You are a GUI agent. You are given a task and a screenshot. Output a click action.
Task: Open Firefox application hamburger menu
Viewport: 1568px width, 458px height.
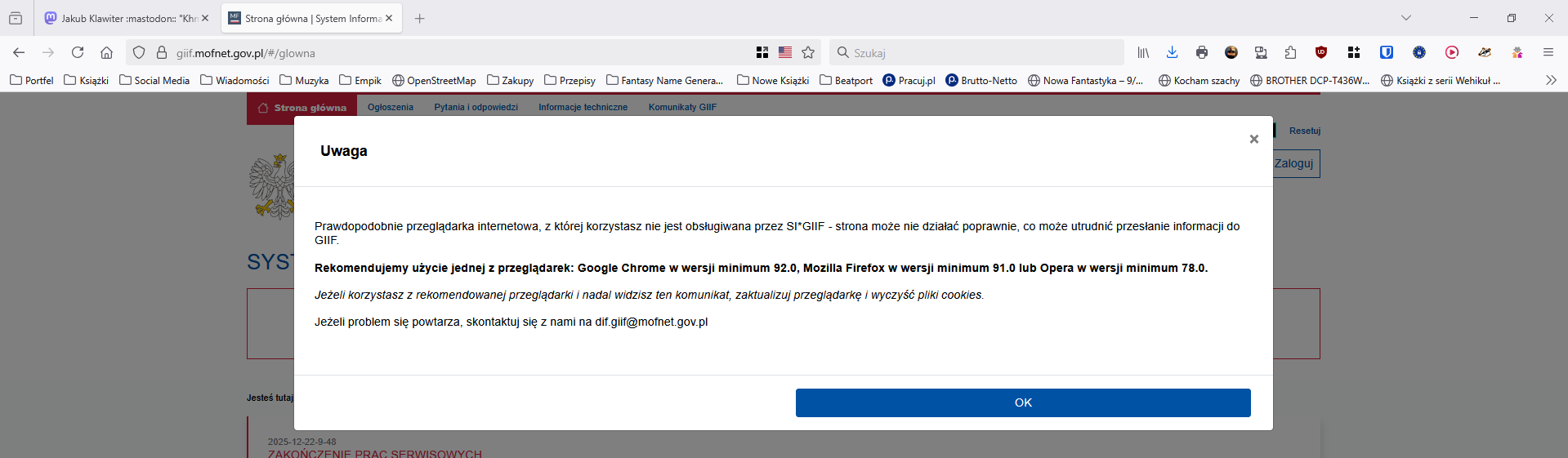(x=1548, y=52)
